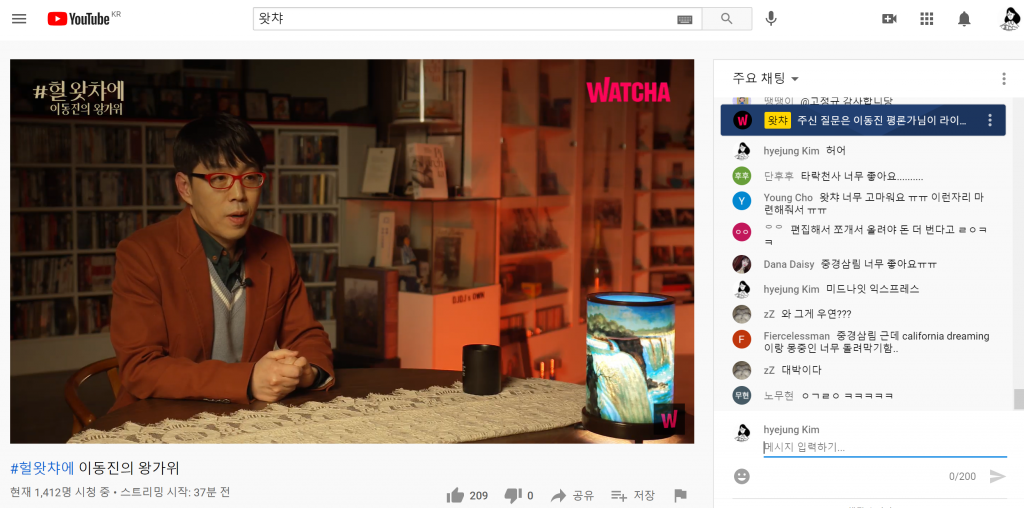Open the hamburger guide menu
This screenshot has height=508, width=1024.
click(19, 18)
